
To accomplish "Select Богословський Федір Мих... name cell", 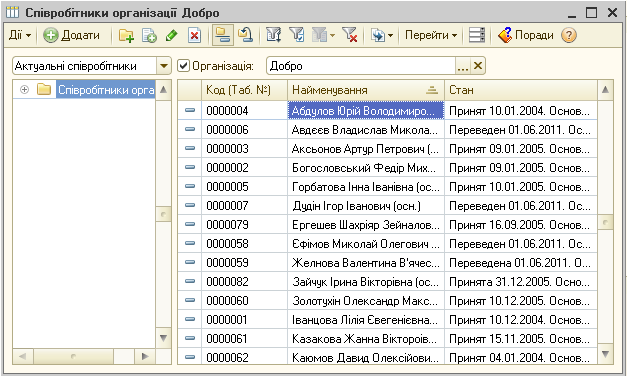I will point(365,167).
